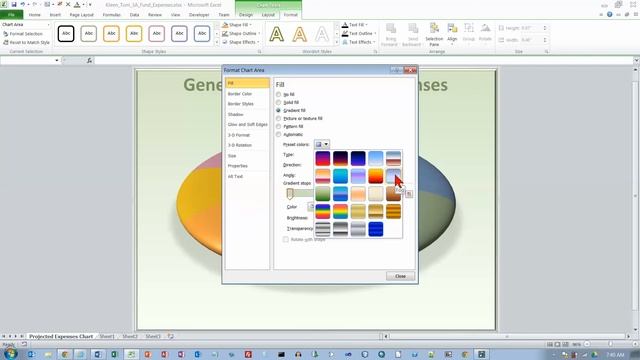Select Picture or texture fill option
The width and height of the screenshot is (640, 360).
point(279,118)
